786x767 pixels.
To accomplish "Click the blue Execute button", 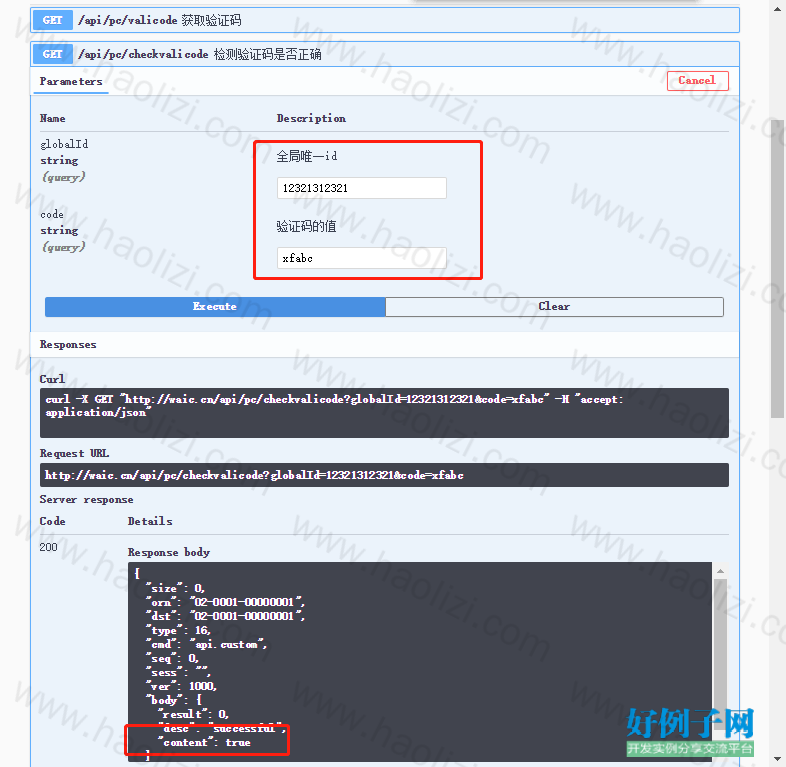I will (215, 307).
